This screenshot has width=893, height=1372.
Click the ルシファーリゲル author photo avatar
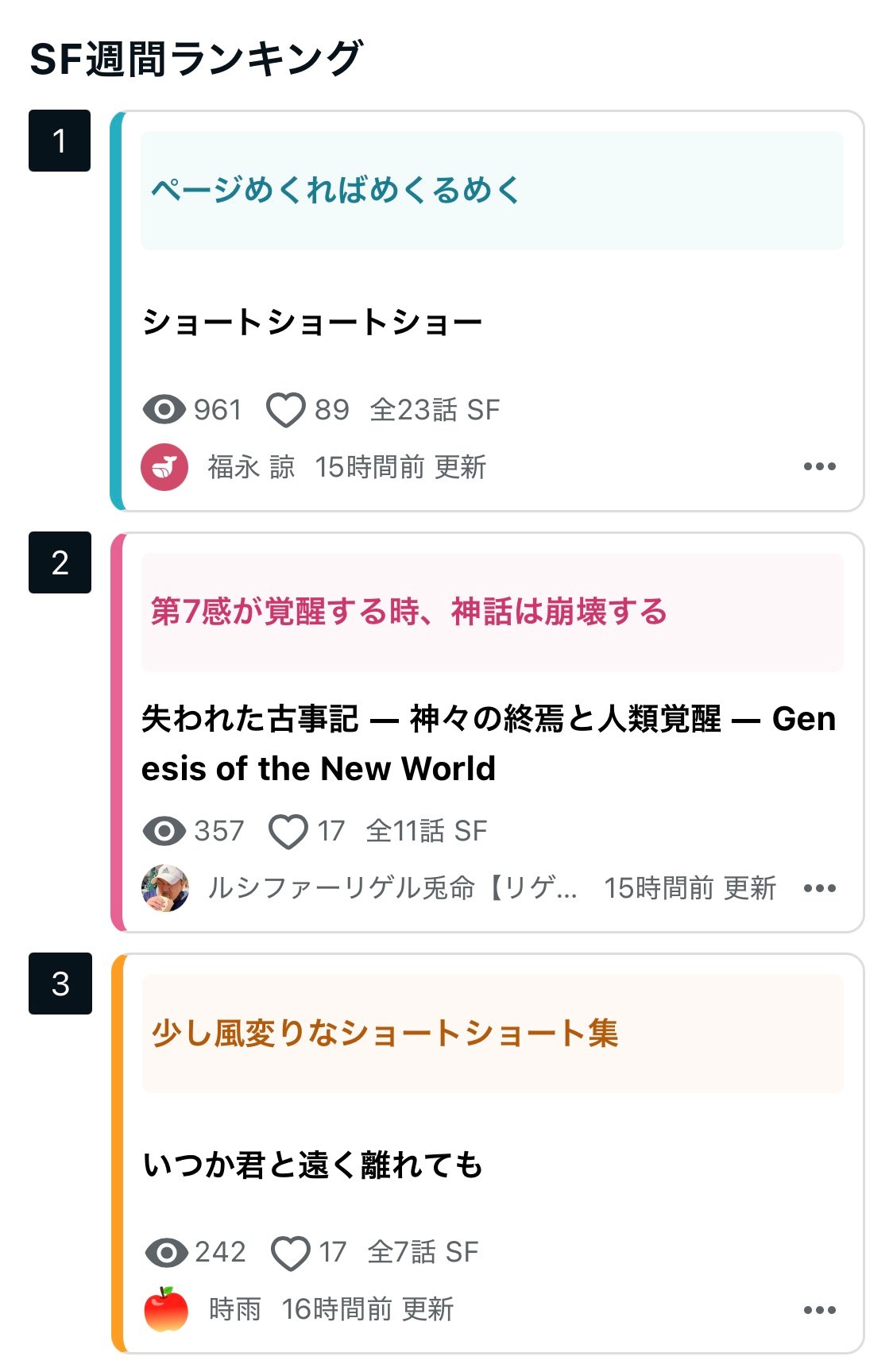tap(165, 888)
